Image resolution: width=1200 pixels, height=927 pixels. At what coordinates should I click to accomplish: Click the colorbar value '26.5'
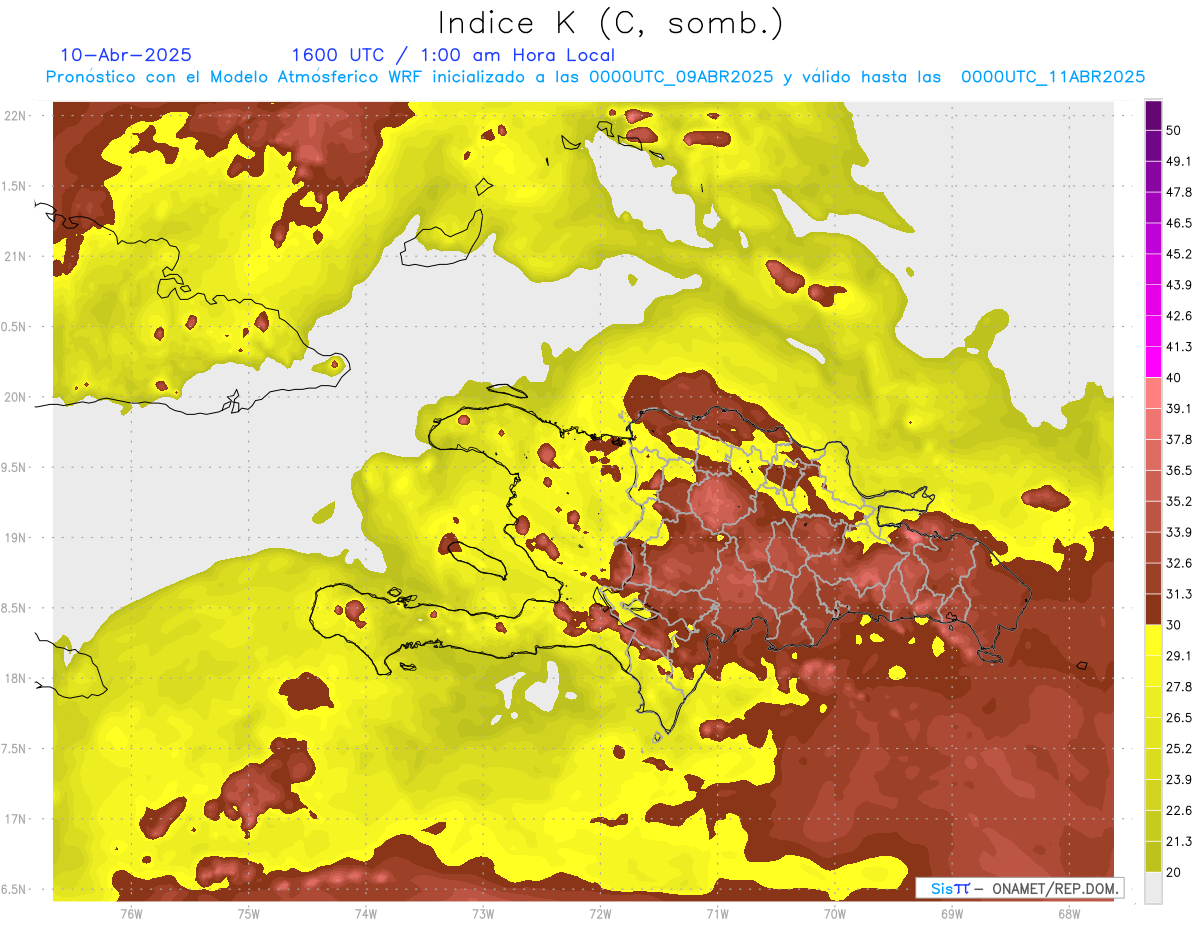(x=1179, y=718)
